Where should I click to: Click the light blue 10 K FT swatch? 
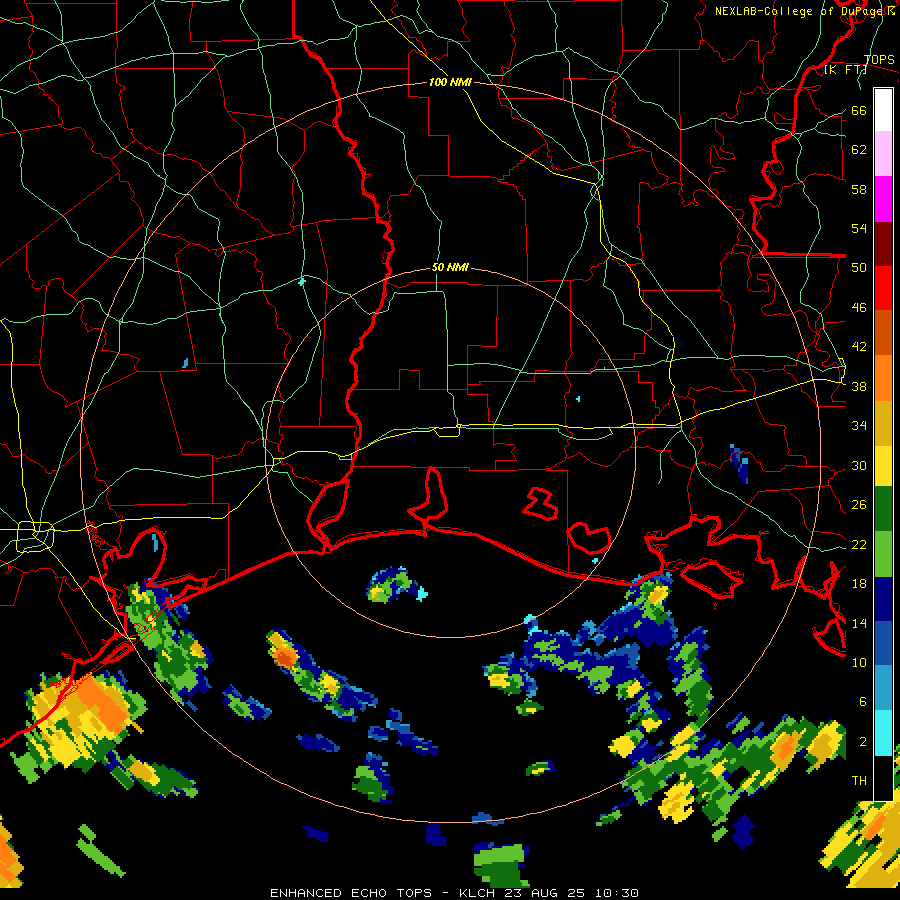point(883,688)
